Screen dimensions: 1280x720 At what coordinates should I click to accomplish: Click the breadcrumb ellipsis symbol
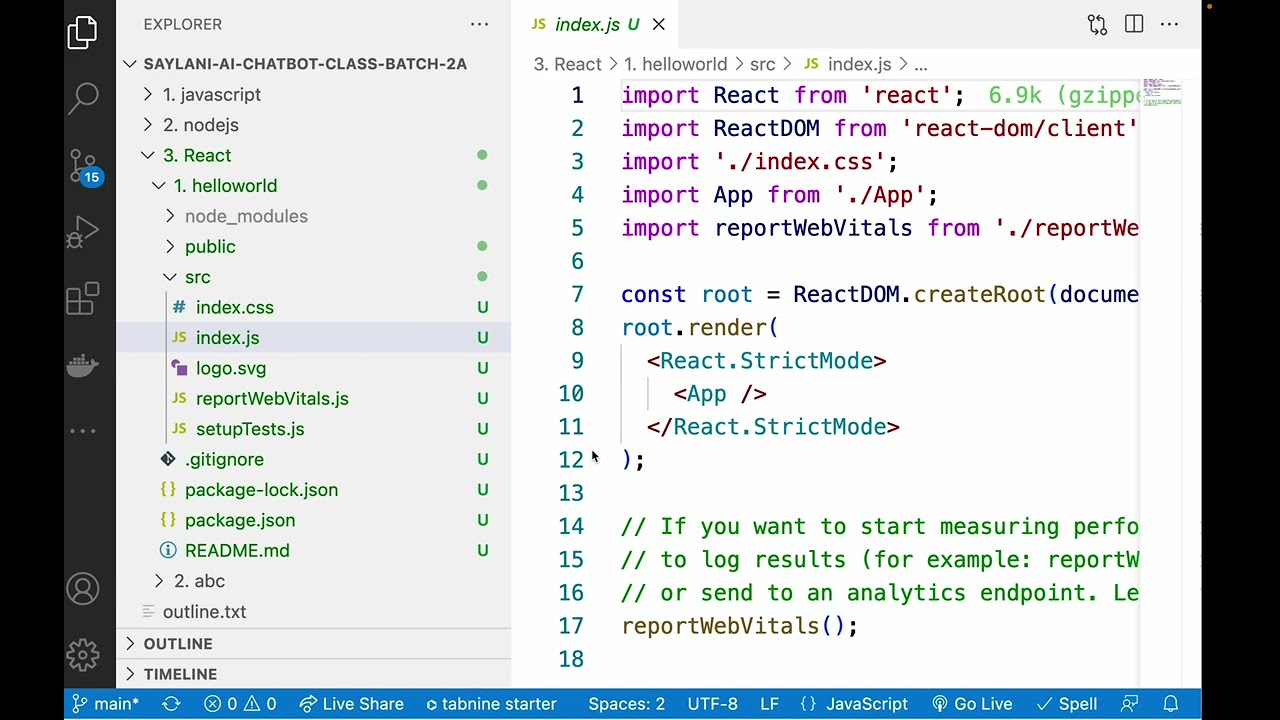(921, 64)
